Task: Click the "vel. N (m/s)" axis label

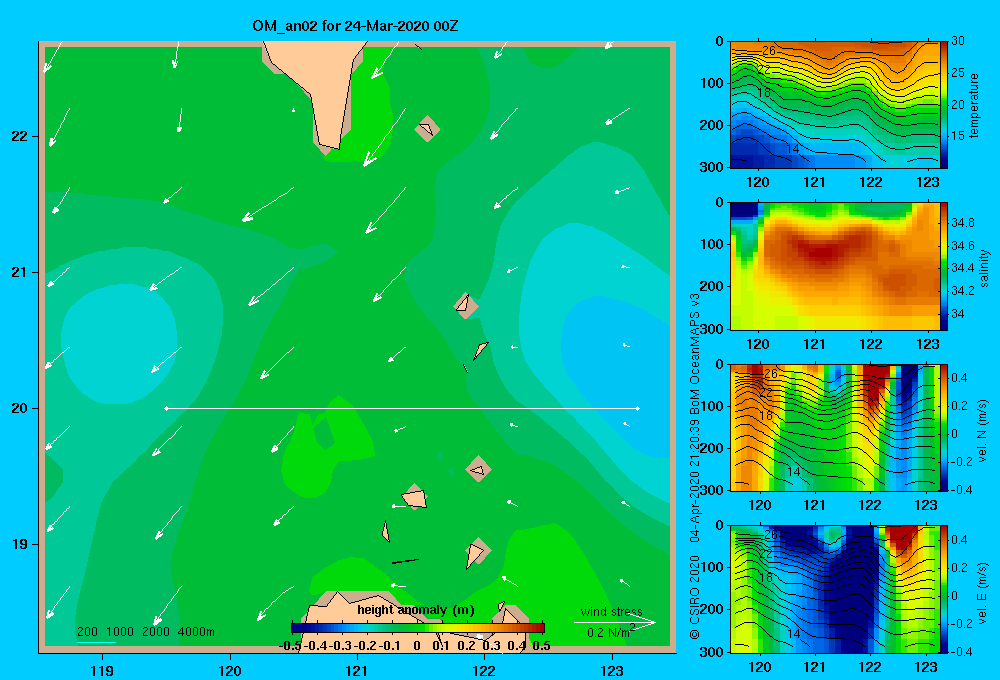Action: point(983,431)
